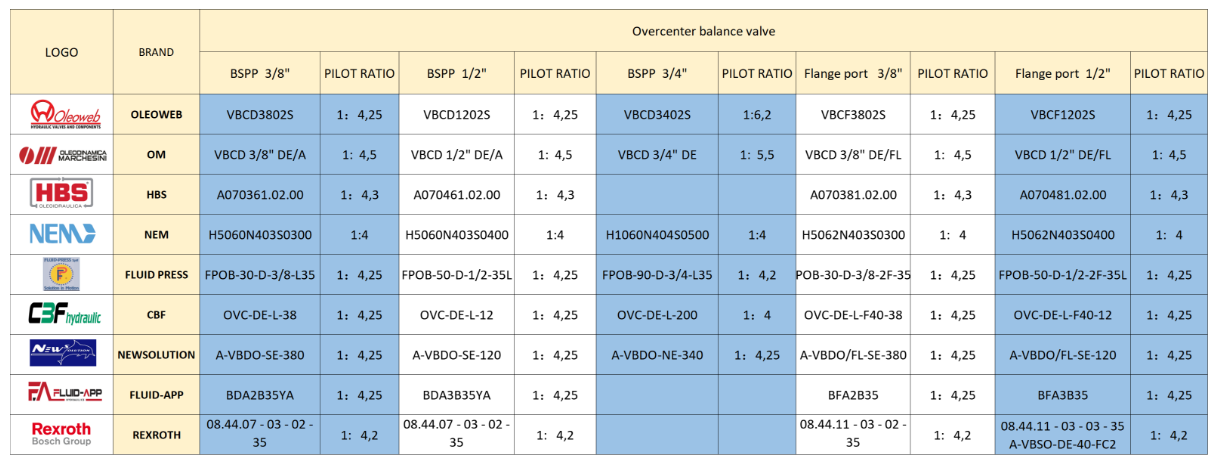The height and width of the screenshot is (463, 1217).
Task: Click the BSPP 3/8" column header
Action: click(259, 74)
